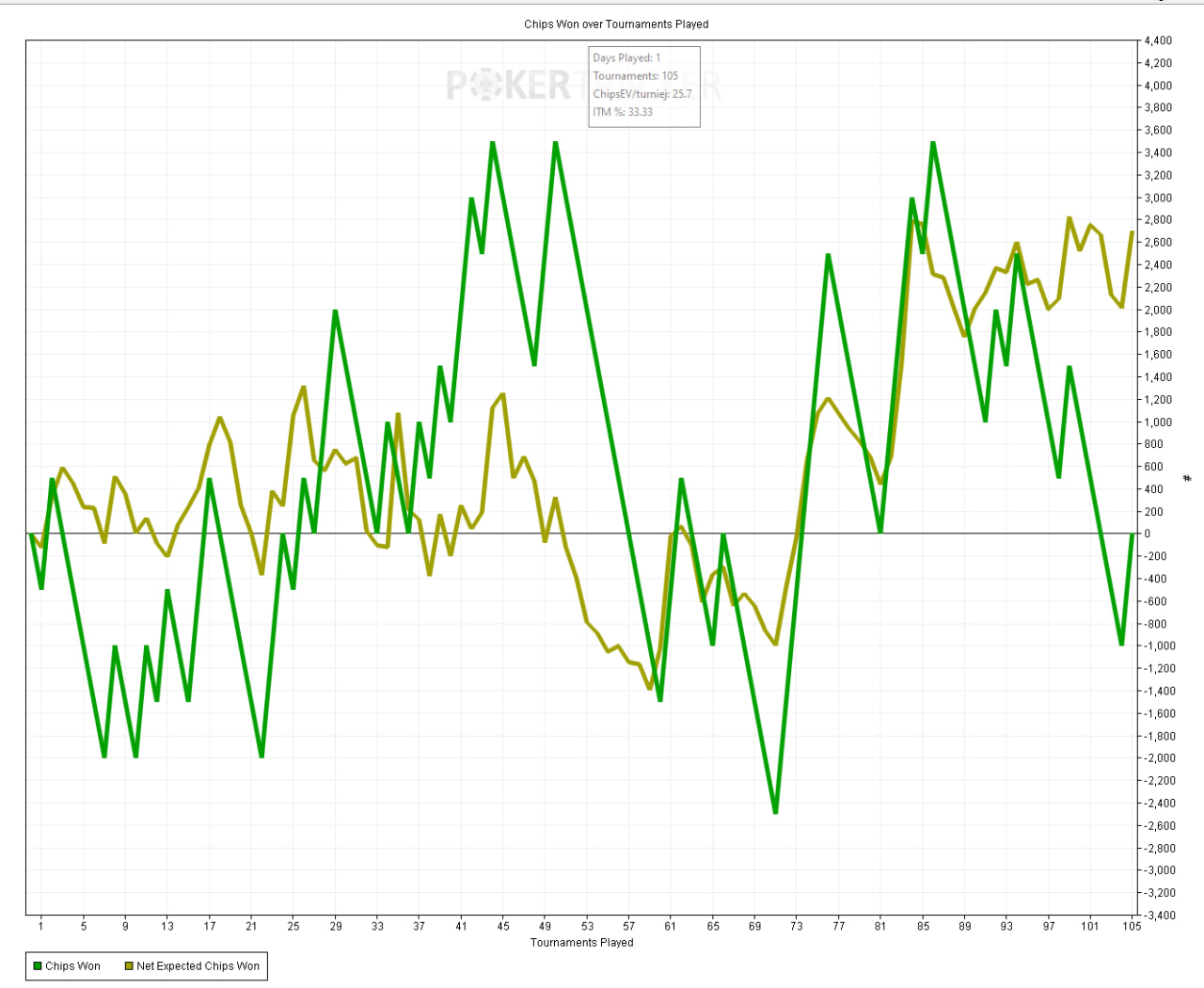Click the 2,000 label on the y-axis
Screen dimensions: 1204x988
(1159, 310)
